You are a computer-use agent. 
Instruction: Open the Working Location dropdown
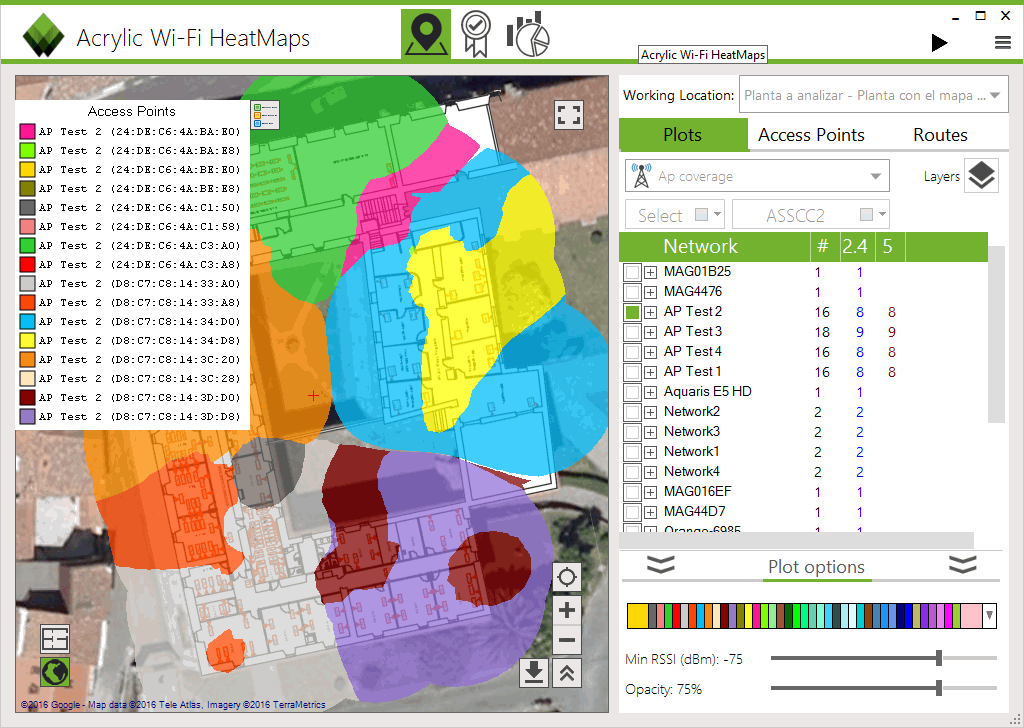tap(874, 95)
